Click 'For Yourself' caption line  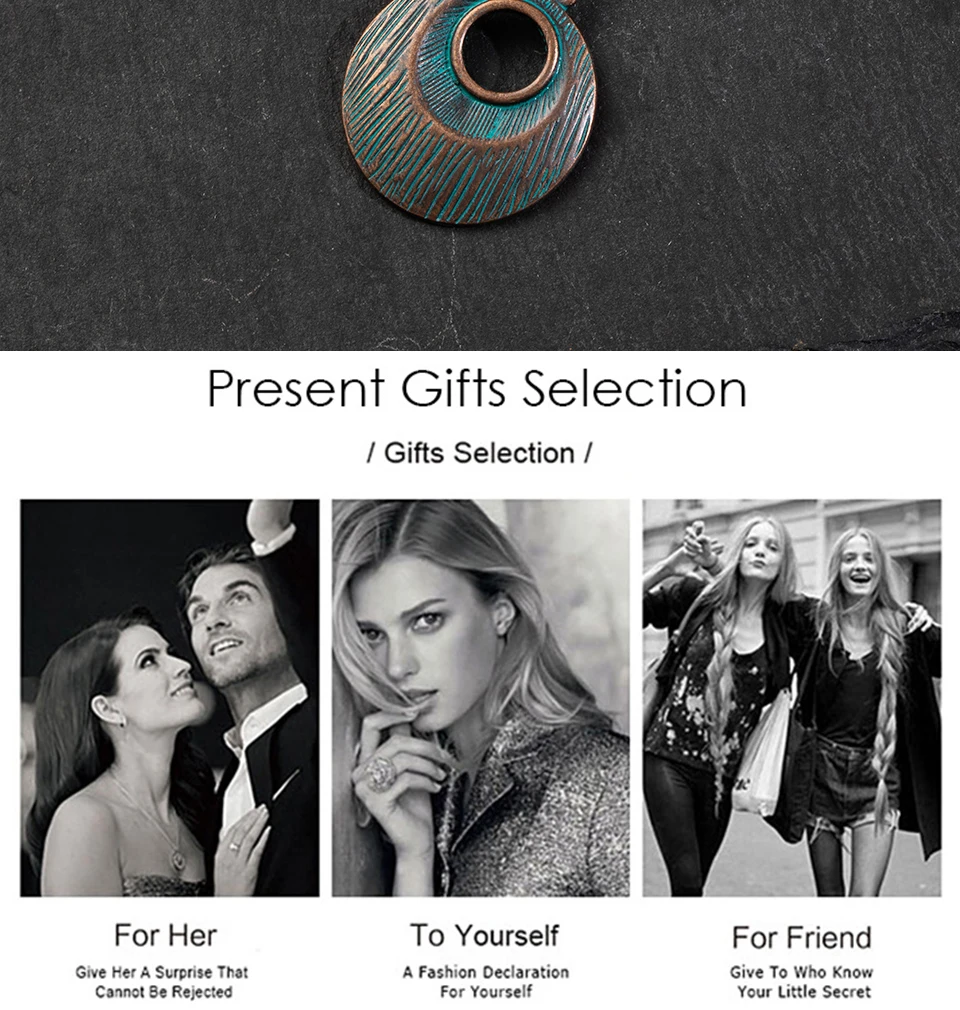click(x=486, y=991)
